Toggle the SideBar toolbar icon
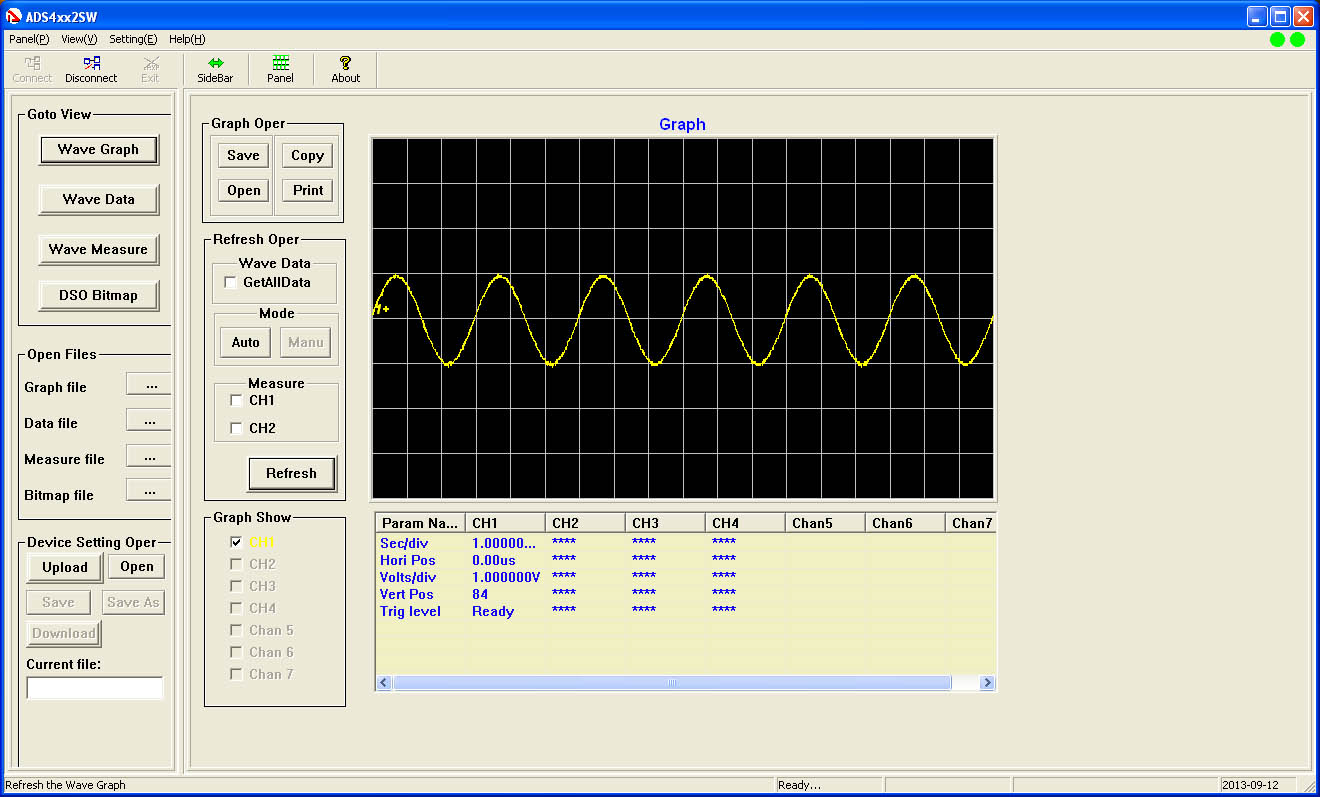 215,68
